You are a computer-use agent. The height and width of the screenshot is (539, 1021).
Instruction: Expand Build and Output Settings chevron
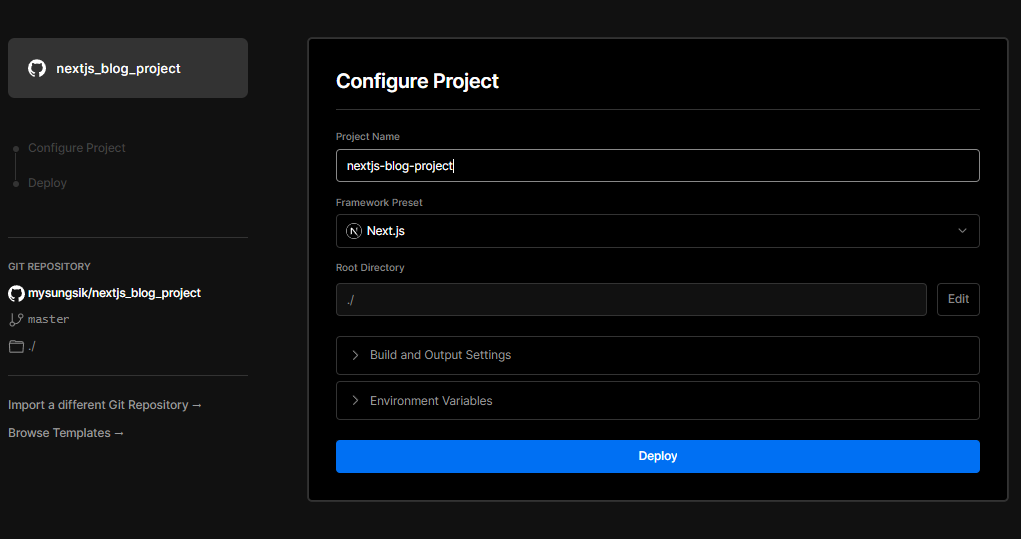(355, 355)
